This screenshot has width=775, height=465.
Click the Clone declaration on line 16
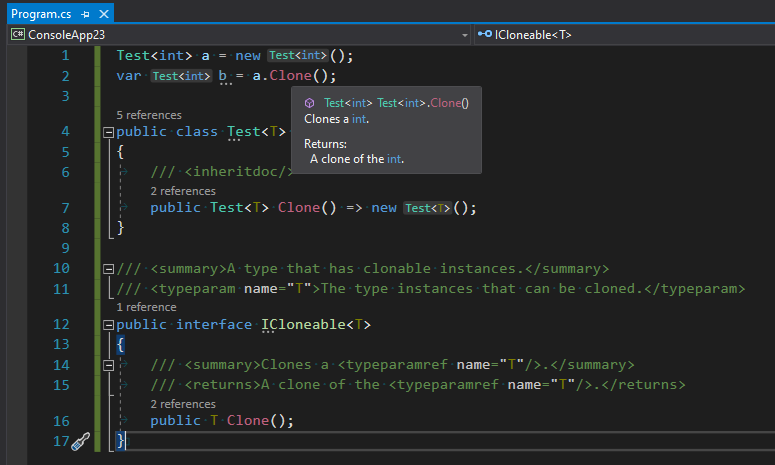pyautogui.click(x=248, y=421)
